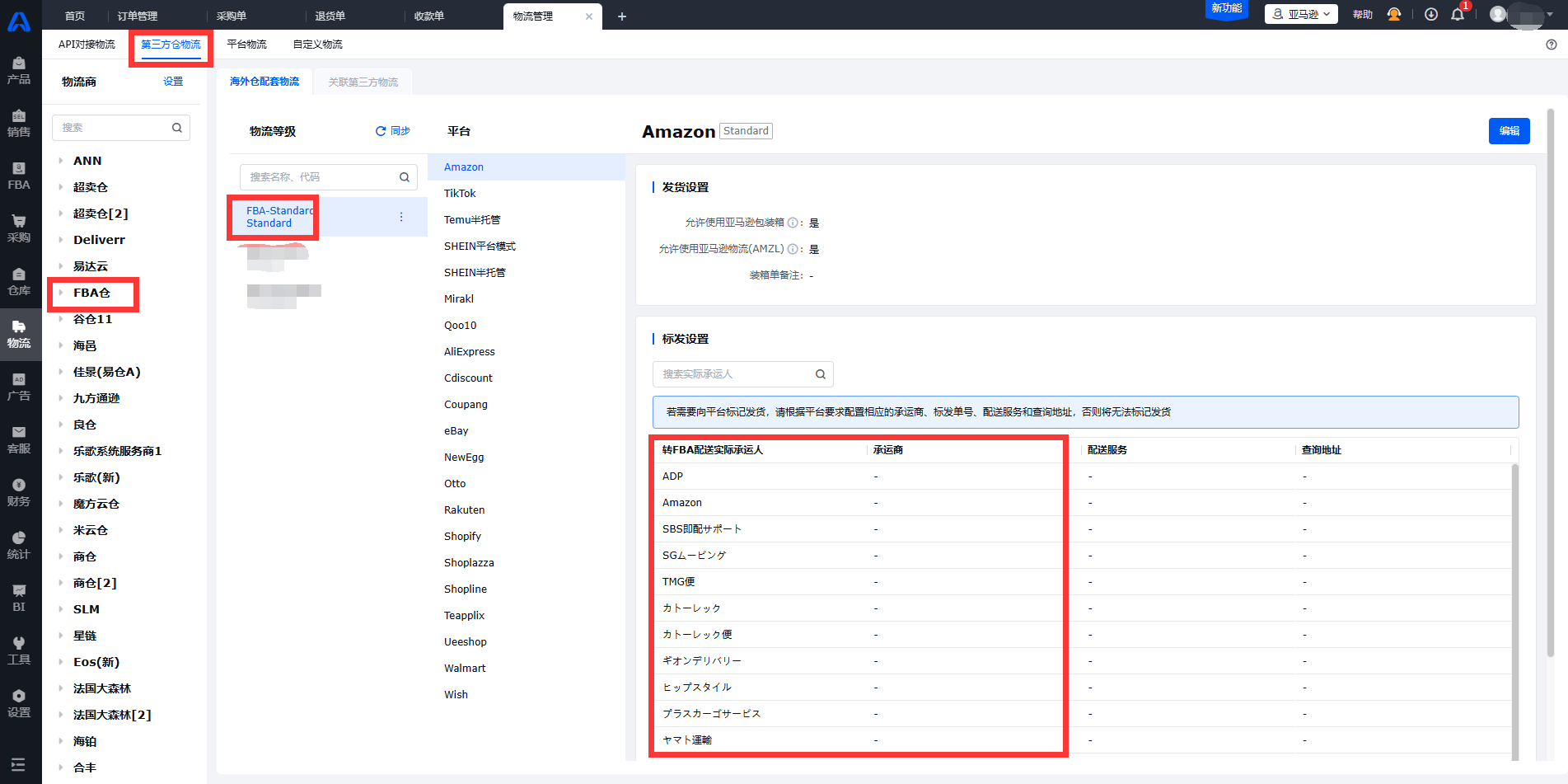Click the blue 编辑 button
1568x784 pixels.
[1509, 131]
